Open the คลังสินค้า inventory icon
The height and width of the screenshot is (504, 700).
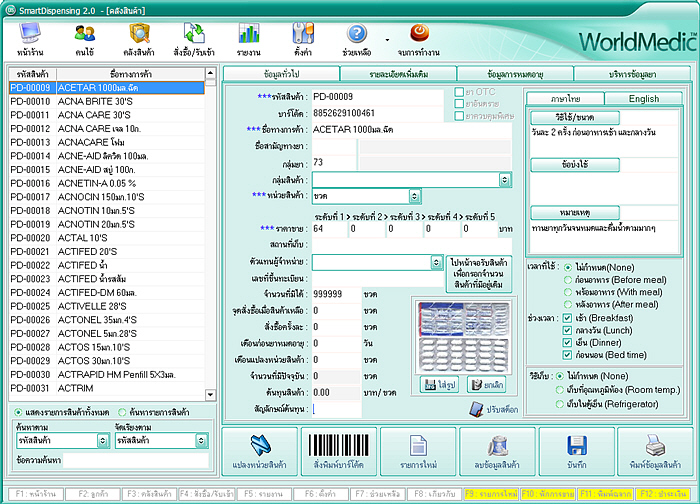pyautogui.click(x=139, y=34)
